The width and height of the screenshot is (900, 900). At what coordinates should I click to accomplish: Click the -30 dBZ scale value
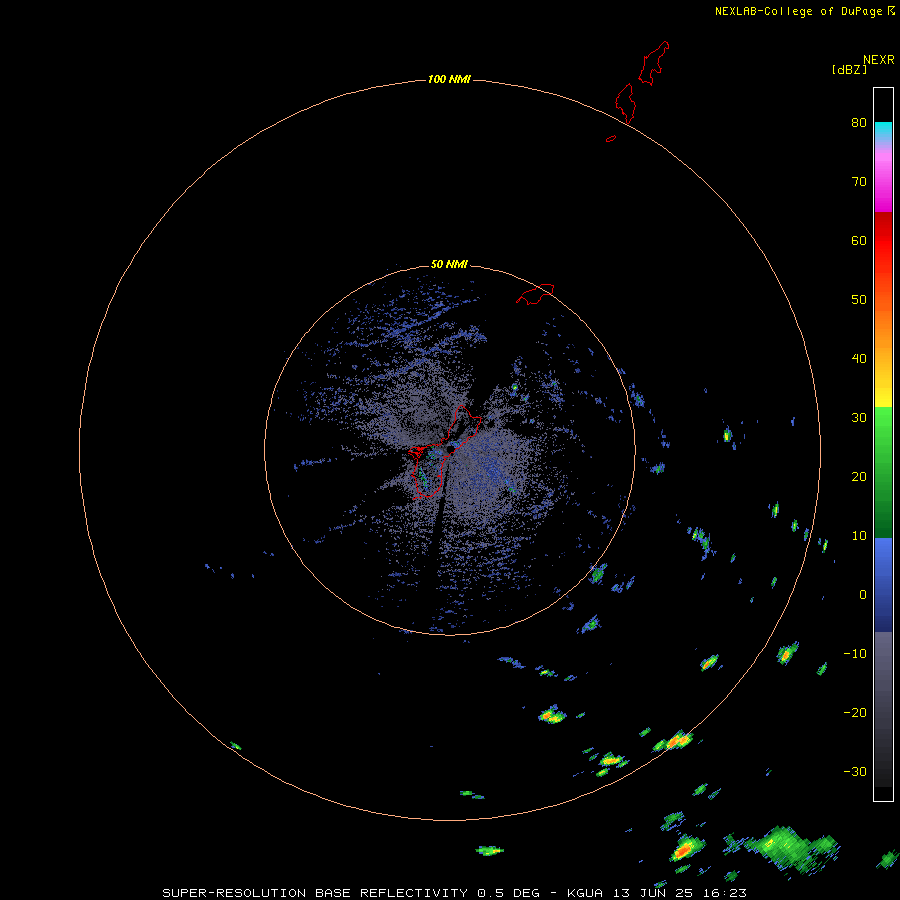[855, 771]
